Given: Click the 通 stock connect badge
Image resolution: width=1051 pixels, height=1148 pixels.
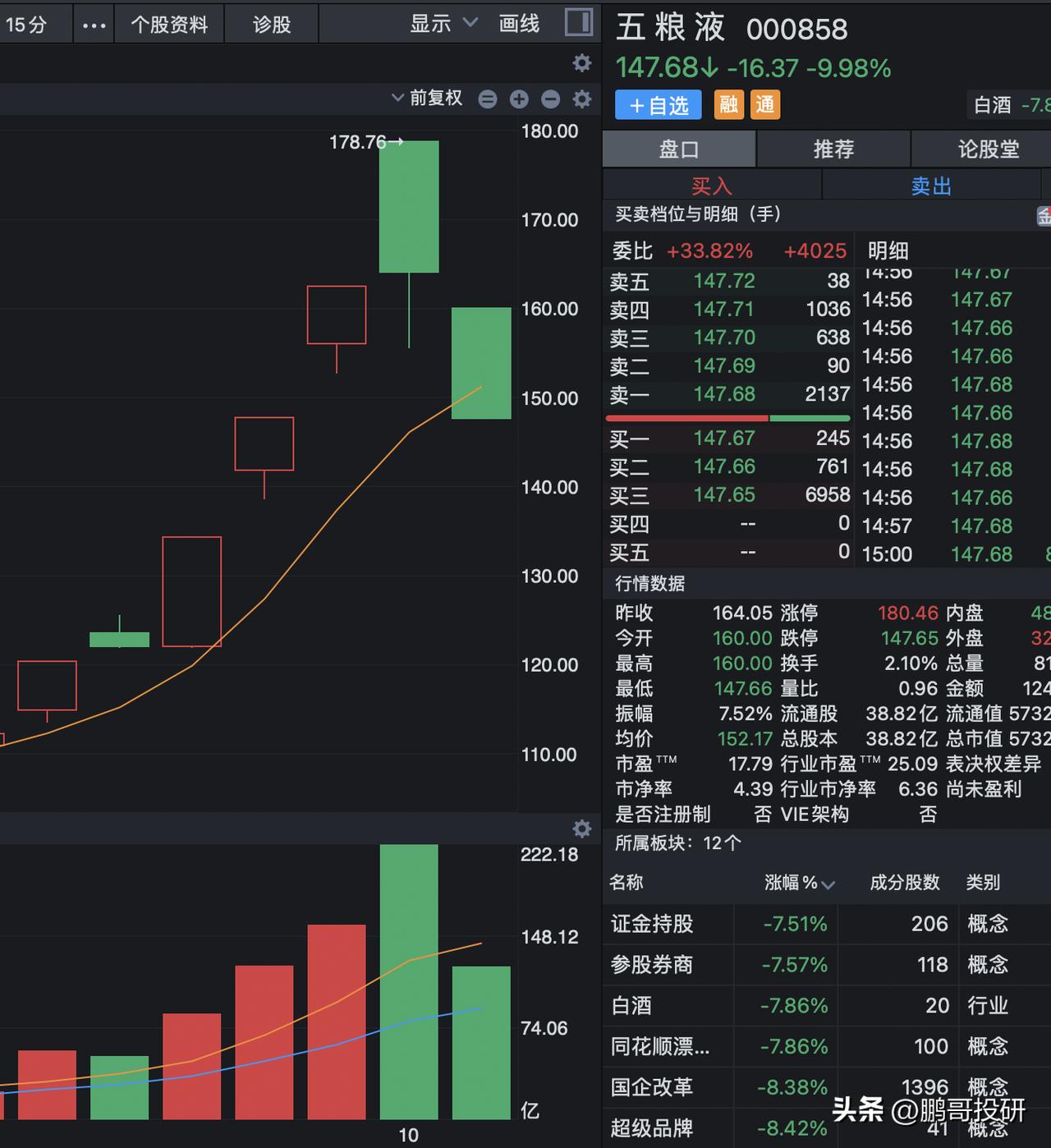Looking at the screenshot, I should 765,105.
